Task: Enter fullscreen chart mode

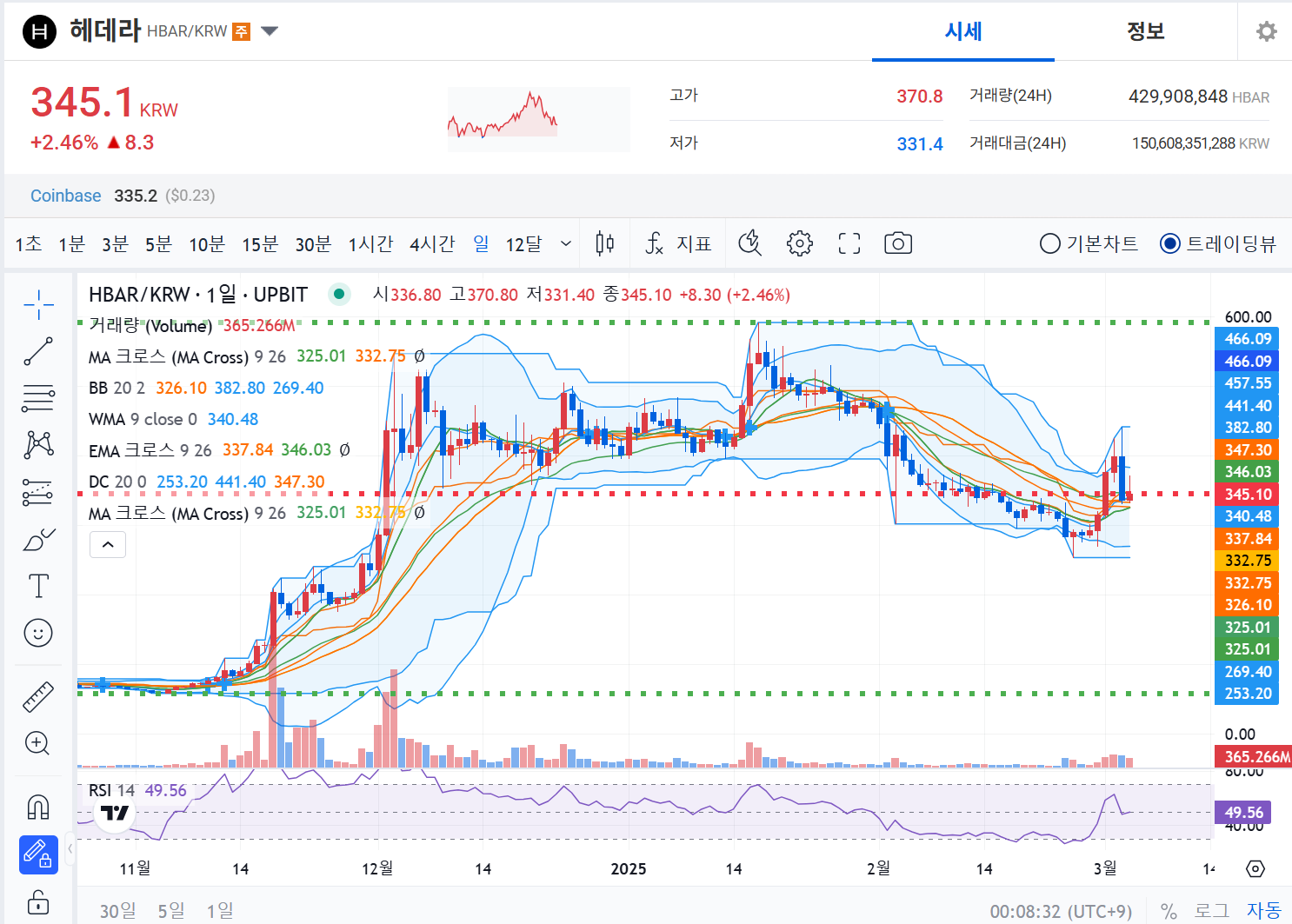Action: tap(849, 243)
